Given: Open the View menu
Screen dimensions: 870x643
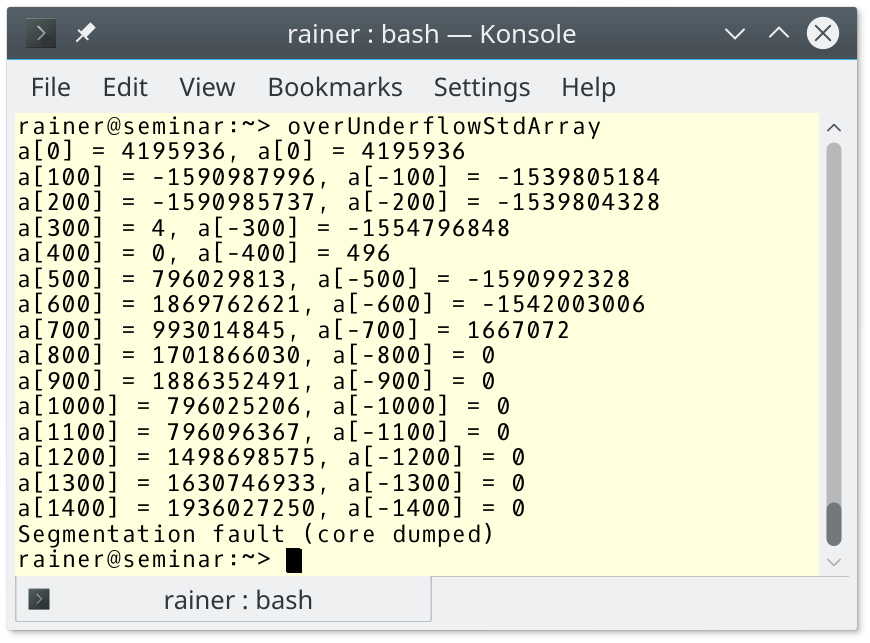Looking at the screenshot, I should click(x=207, y=87).
